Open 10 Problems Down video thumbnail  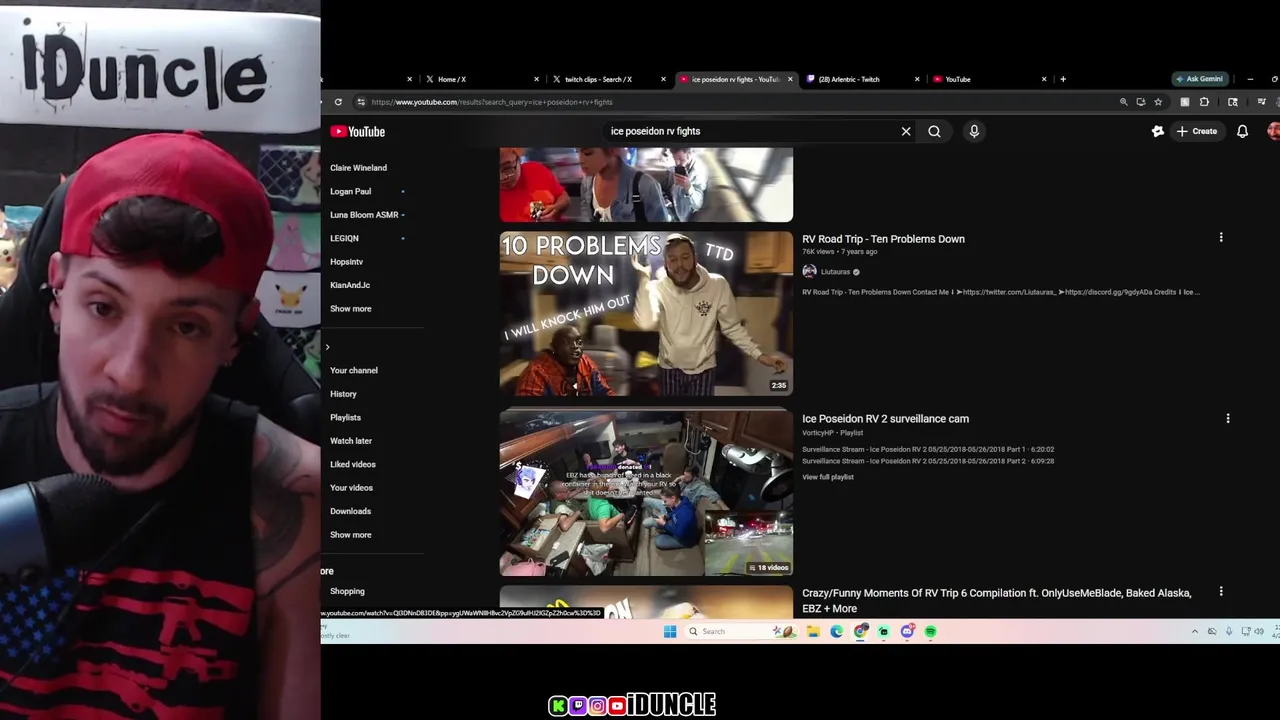[x=646, y=314]
